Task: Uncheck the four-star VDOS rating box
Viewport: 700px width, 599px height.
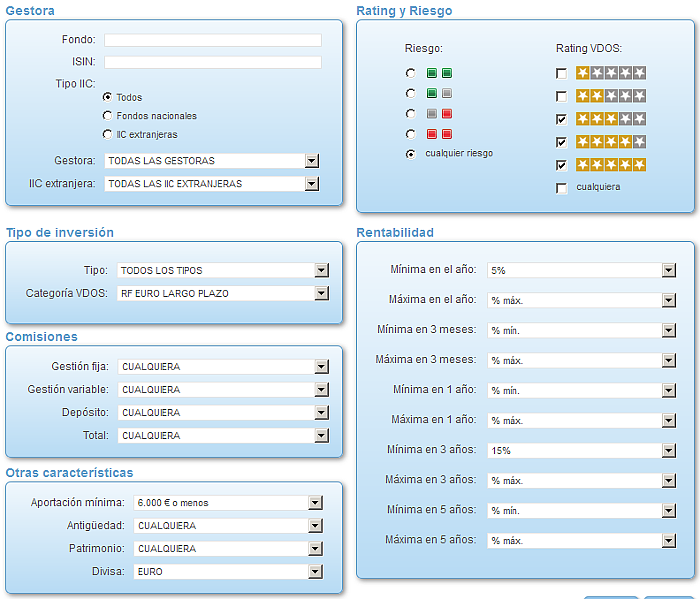Action: point(562,142)
